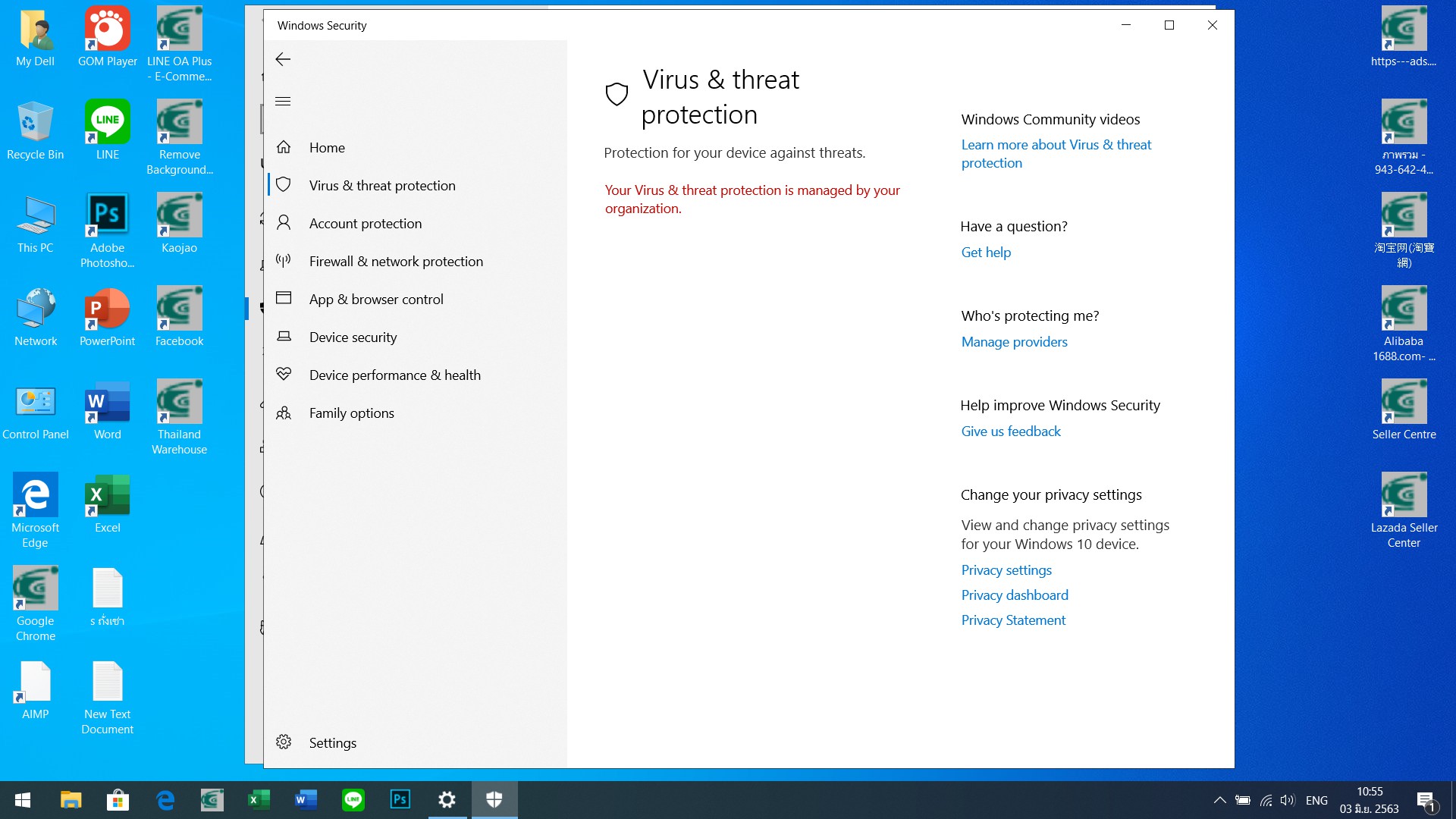Select Account protection in the sidebar
Viewport: 1456px width, 819px height.
(365, 224)
